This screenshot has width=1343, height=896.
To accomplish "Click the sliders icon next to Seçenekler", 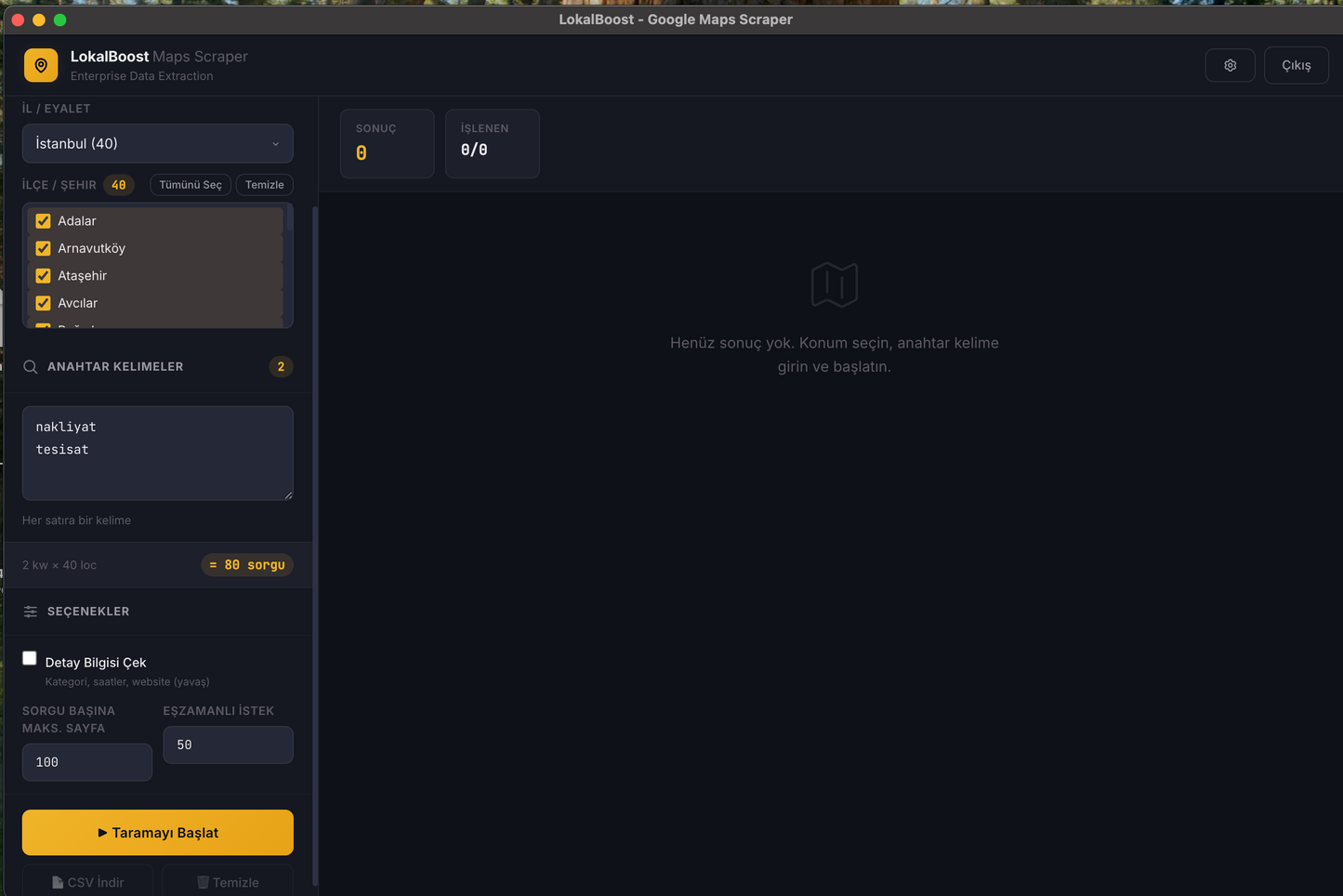I will 31,612.
